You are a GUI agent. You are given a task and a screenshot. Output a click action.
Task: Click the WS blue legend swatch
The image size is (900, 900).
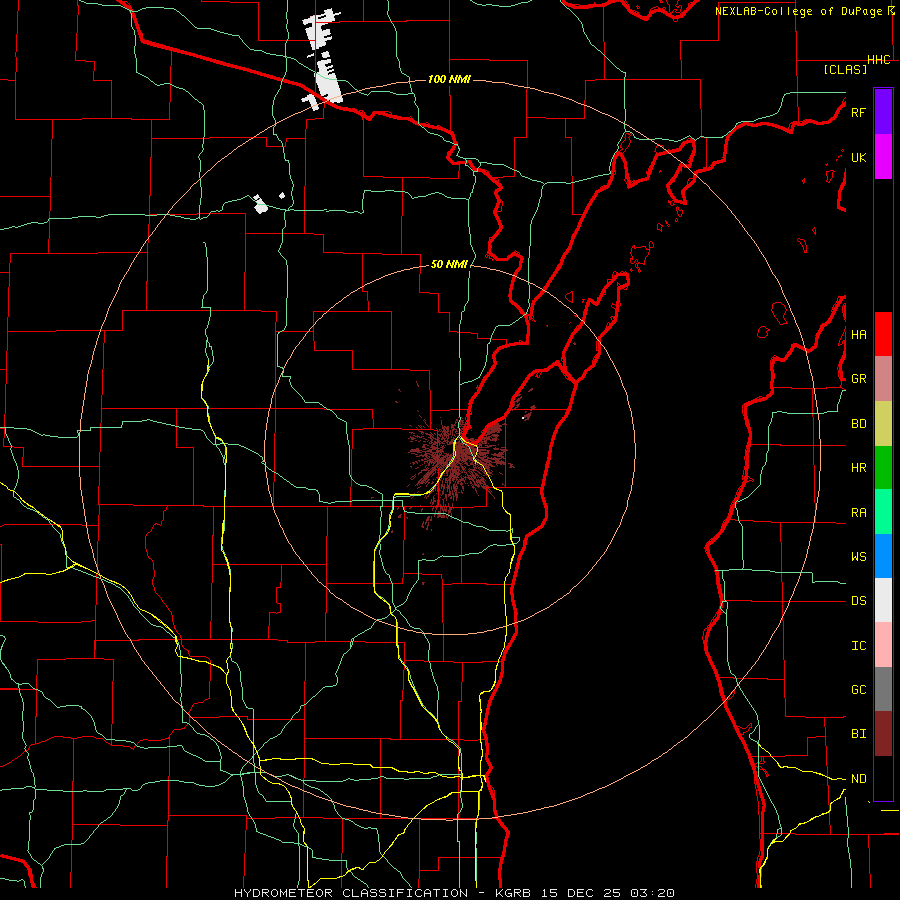pyautogui.click(x=883, y=556)
